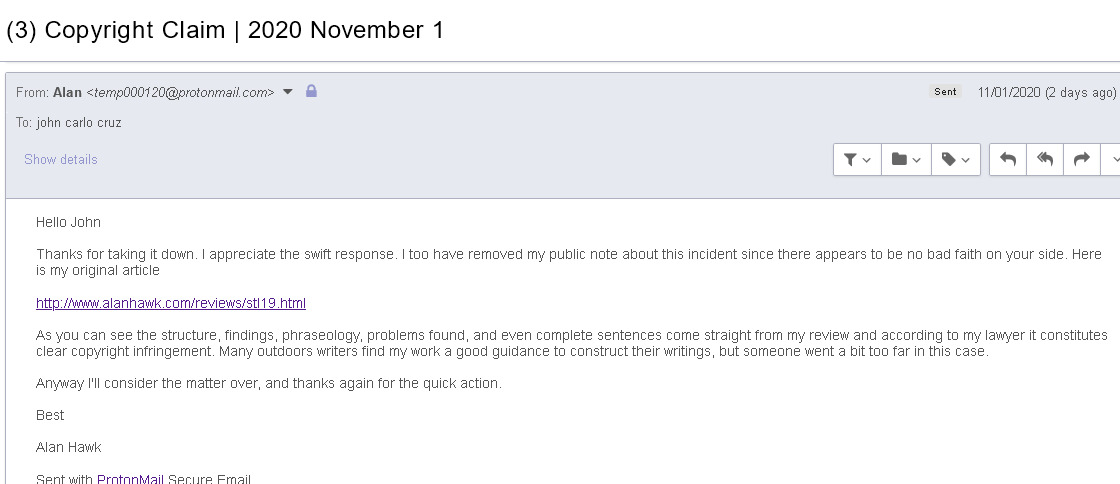
Task: Click the Copyright Claim subject heading
Action: click(x=225, y=30)
